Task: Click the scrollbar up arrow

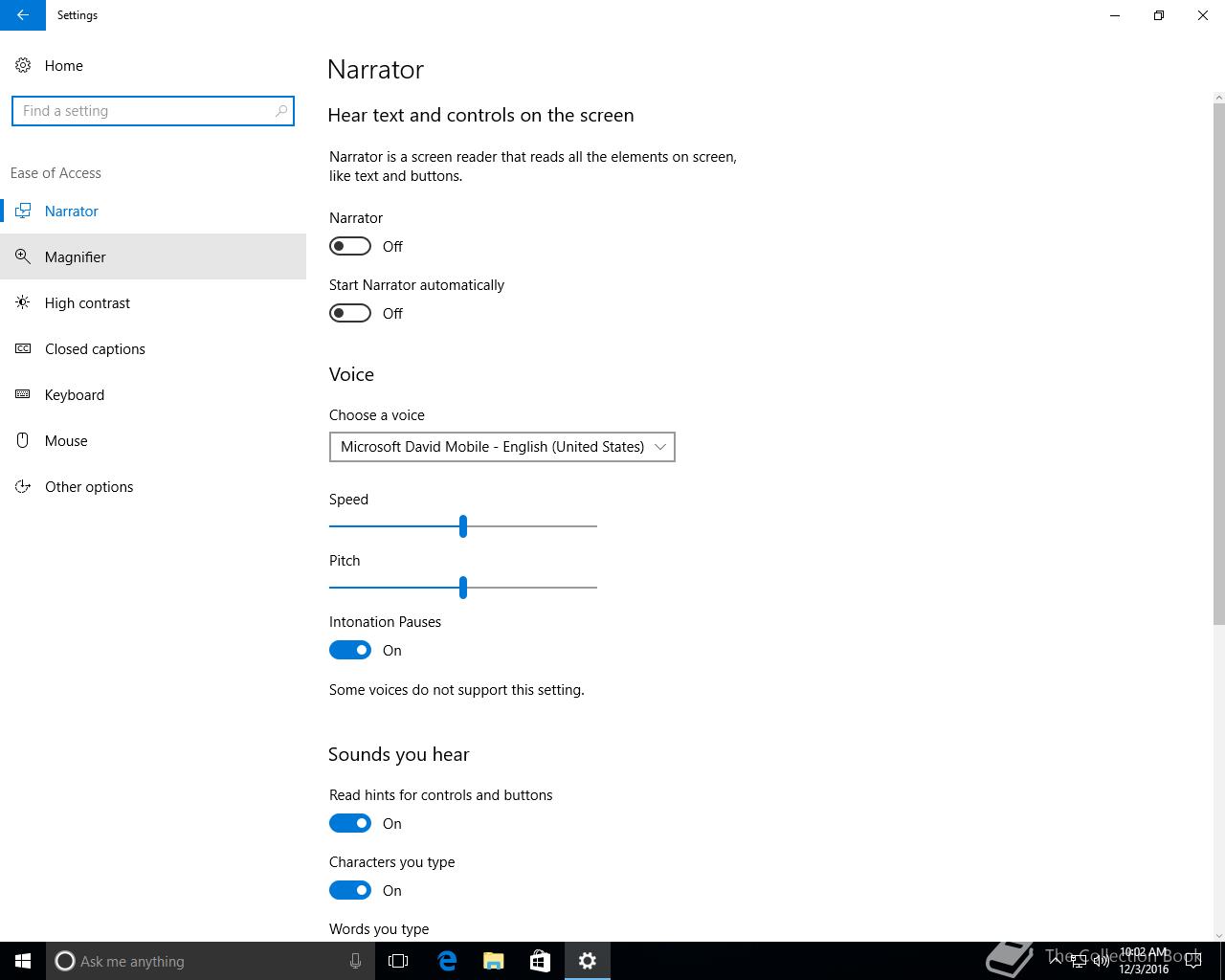Action: point(1218,97)
